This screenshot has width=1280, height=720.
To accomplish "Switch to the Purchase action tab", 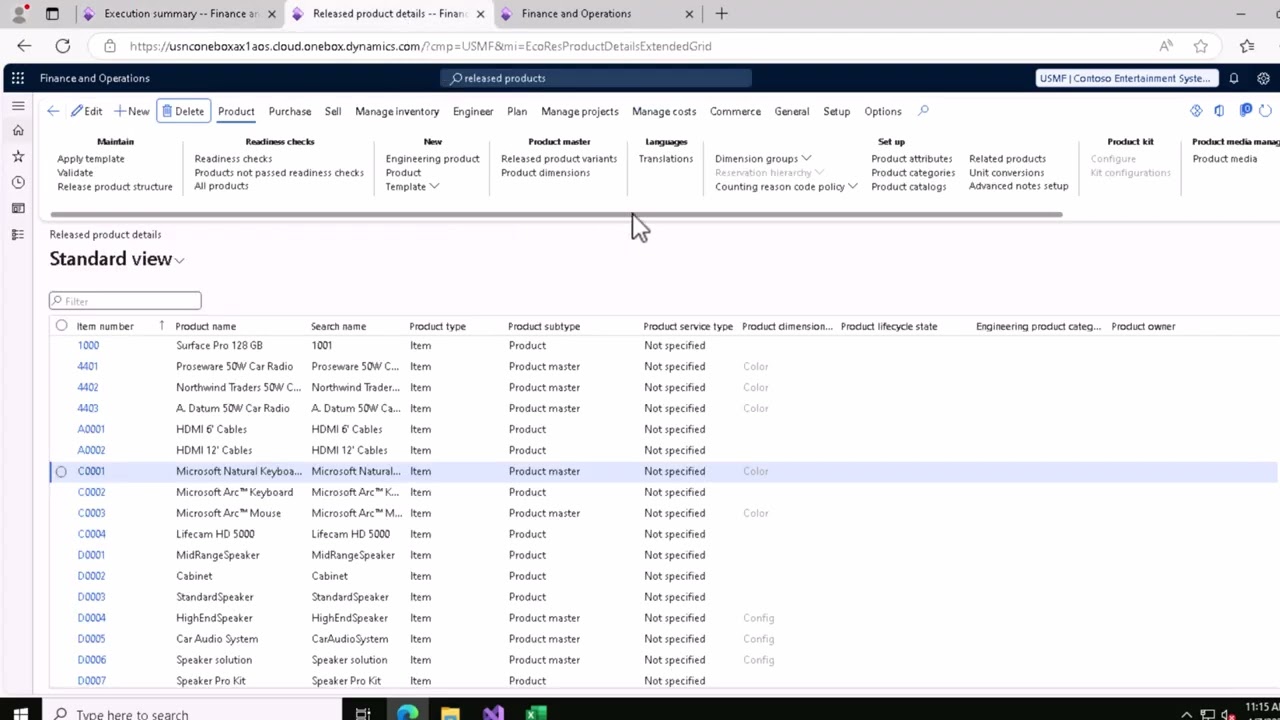I will [290, 111].
